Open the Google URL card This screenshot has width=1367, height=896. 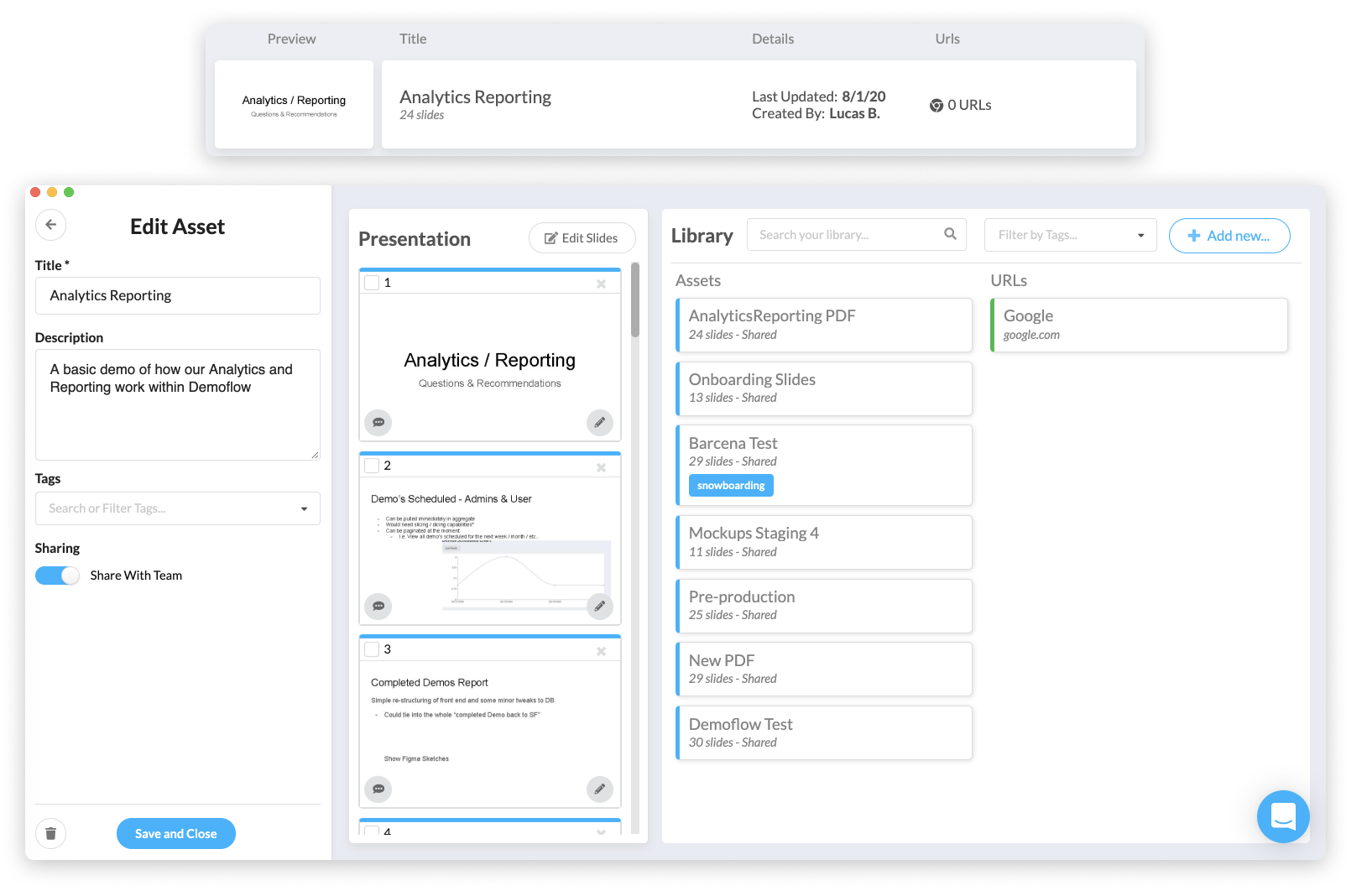coord(1139,325)
